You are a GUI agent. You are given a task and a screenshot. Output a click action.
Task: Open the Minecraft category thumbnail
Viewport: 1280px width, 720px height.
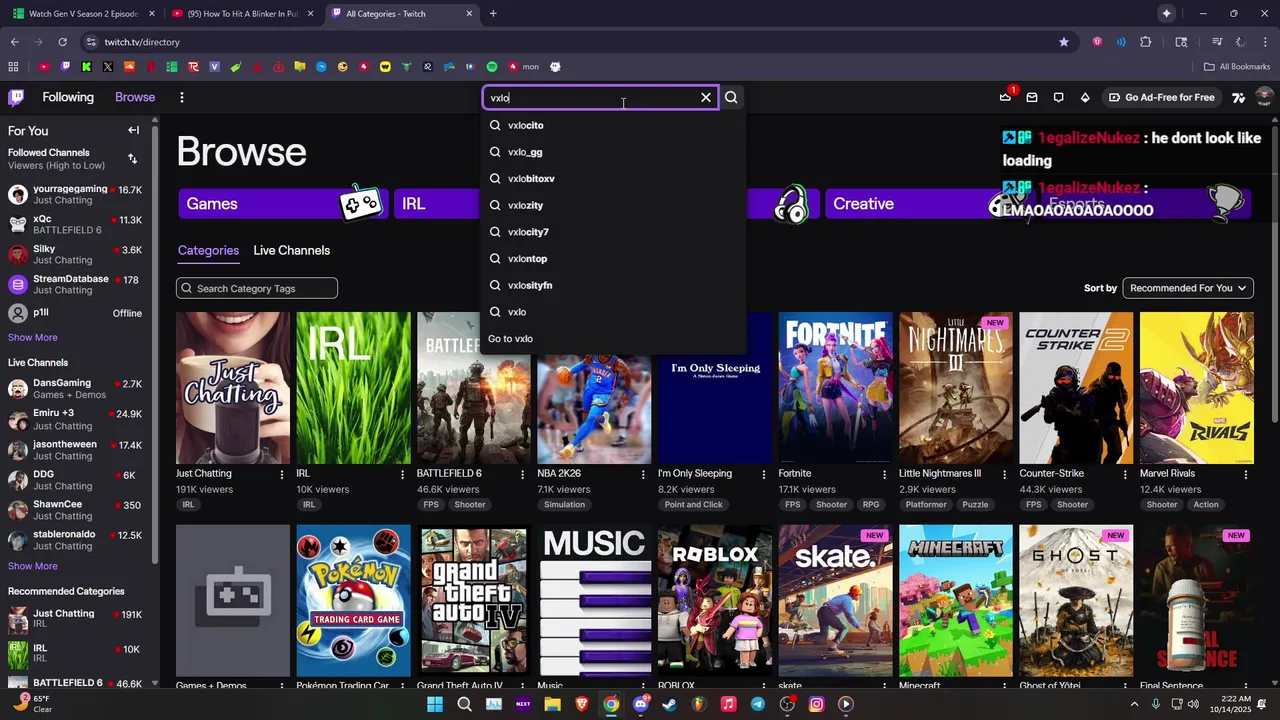click(956, 600)
